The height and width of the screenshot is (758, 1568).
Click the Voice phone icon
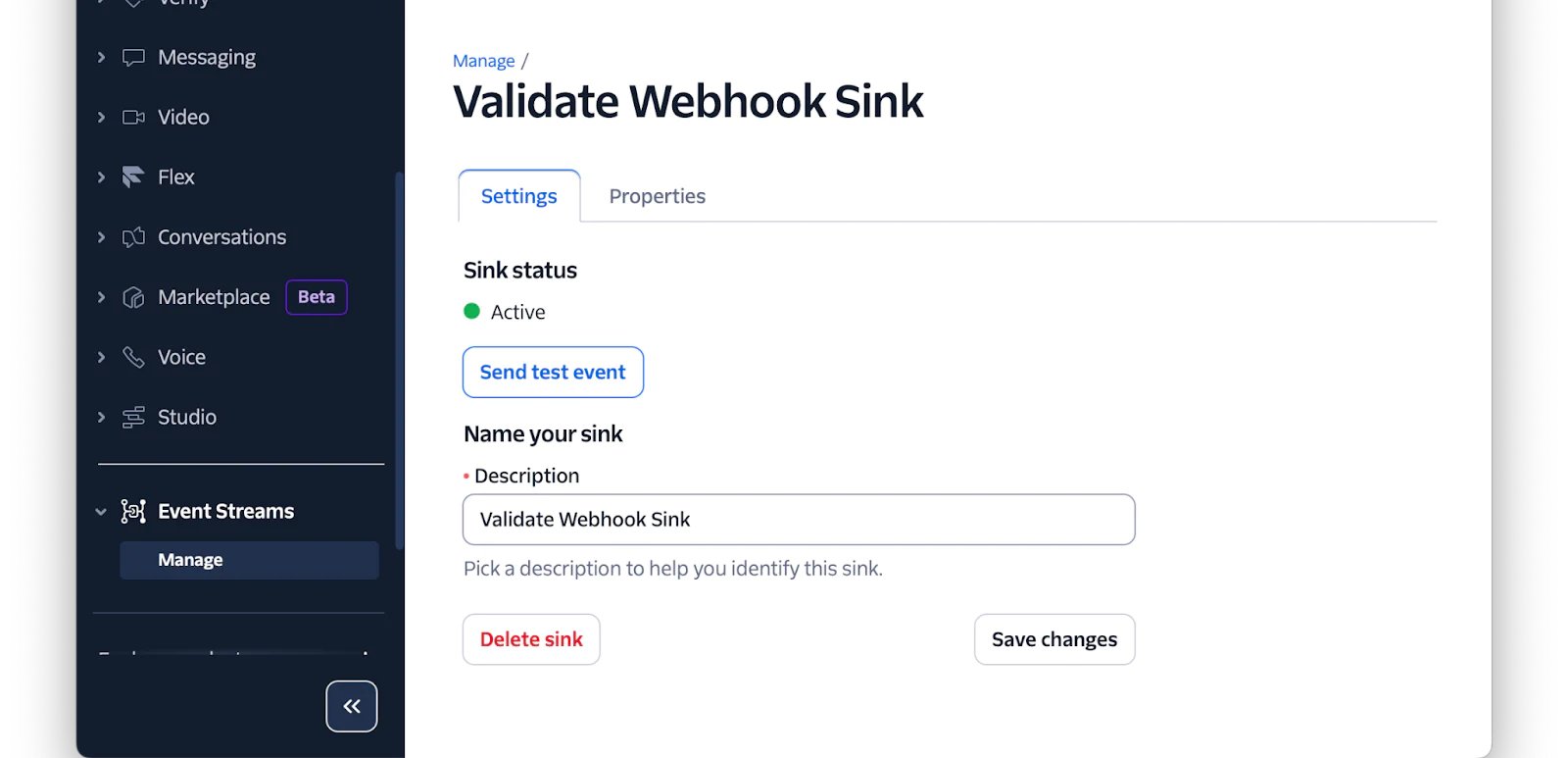coord(133,357)
